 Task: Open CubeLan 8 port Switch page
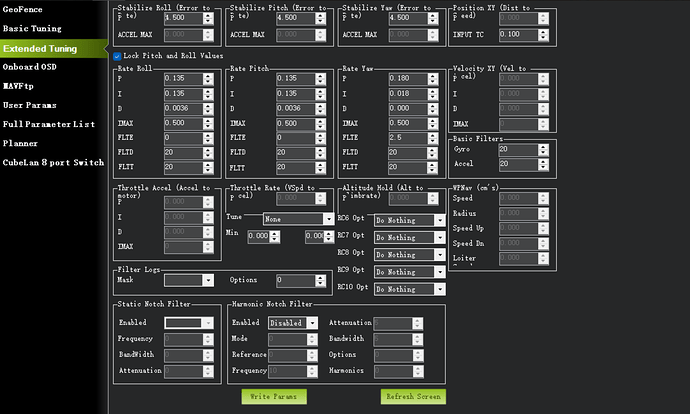click(x=53, y=162)
